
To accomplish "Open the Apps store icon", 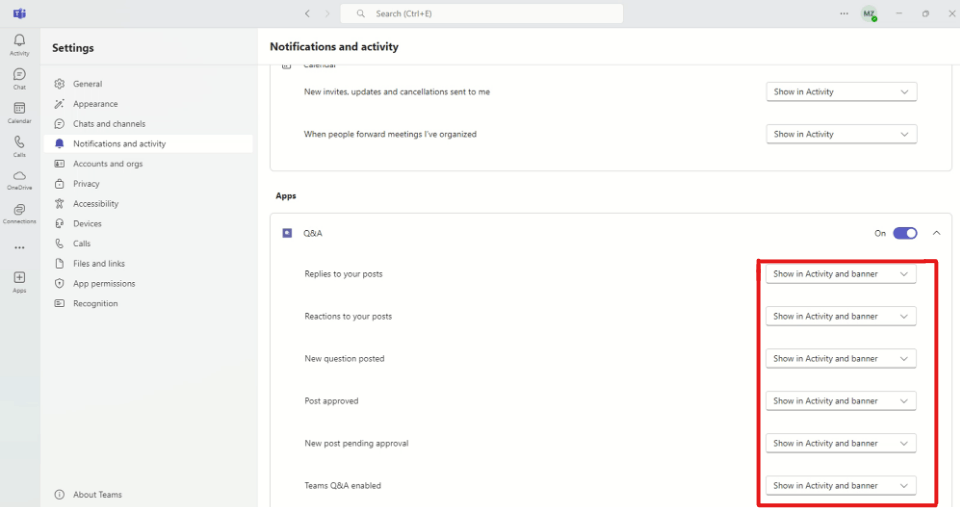I will click(x=20, y=278).
